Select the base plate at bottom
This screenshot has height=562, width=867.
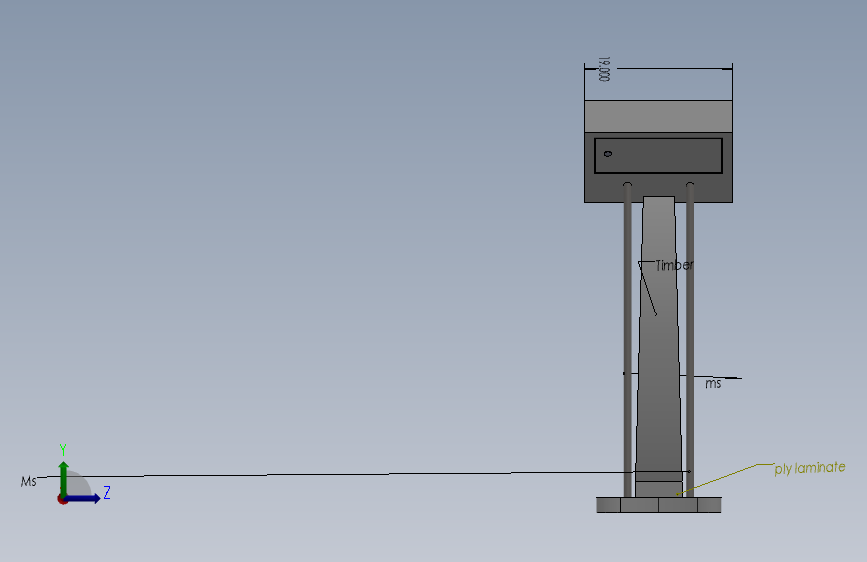(x=659, y=504)
